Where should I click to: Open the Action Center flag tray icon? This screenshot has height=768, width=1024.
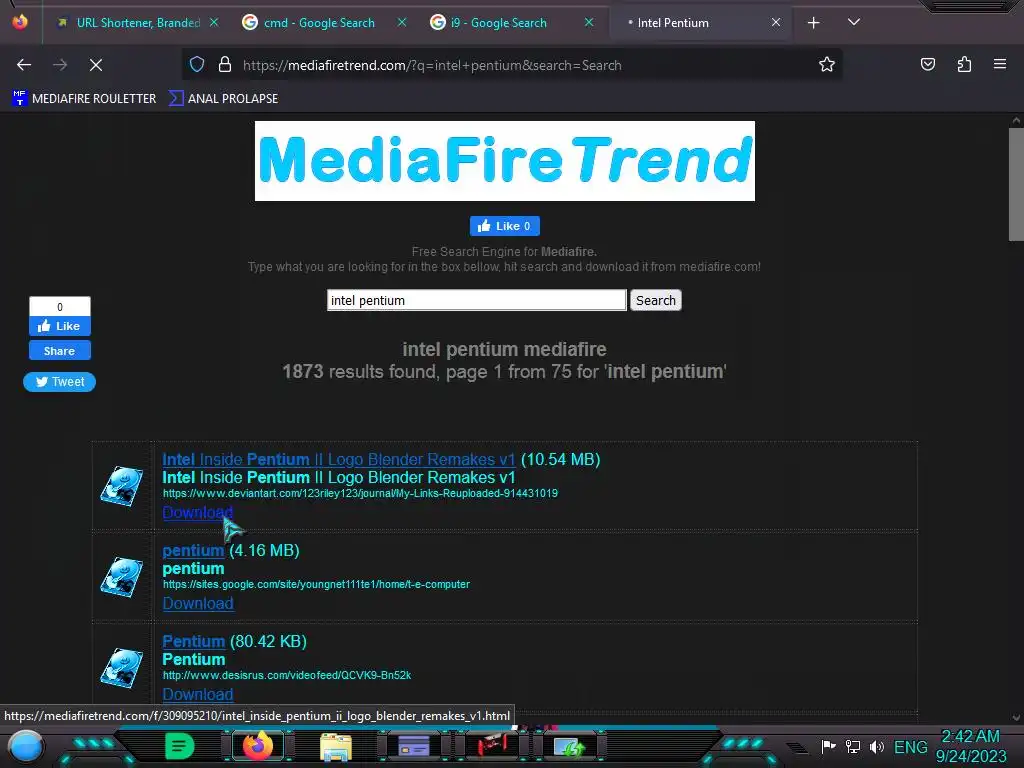click(x=829, y=746)
